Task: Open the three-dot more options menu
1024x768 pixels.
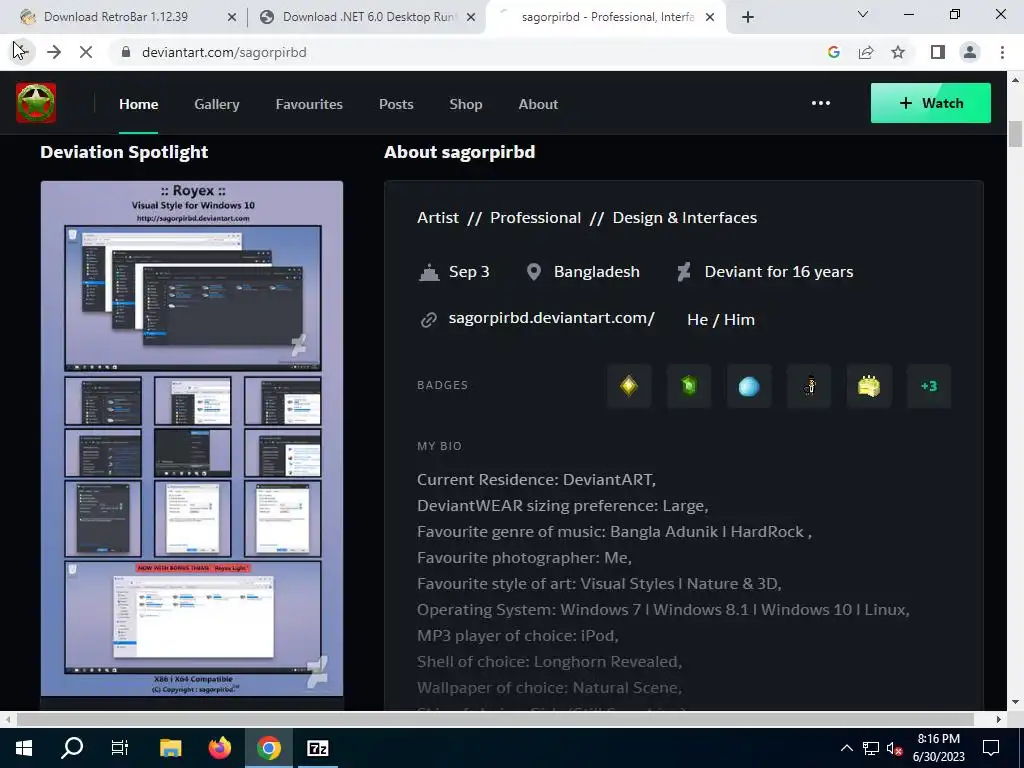Action: click(x=821, y=103)
